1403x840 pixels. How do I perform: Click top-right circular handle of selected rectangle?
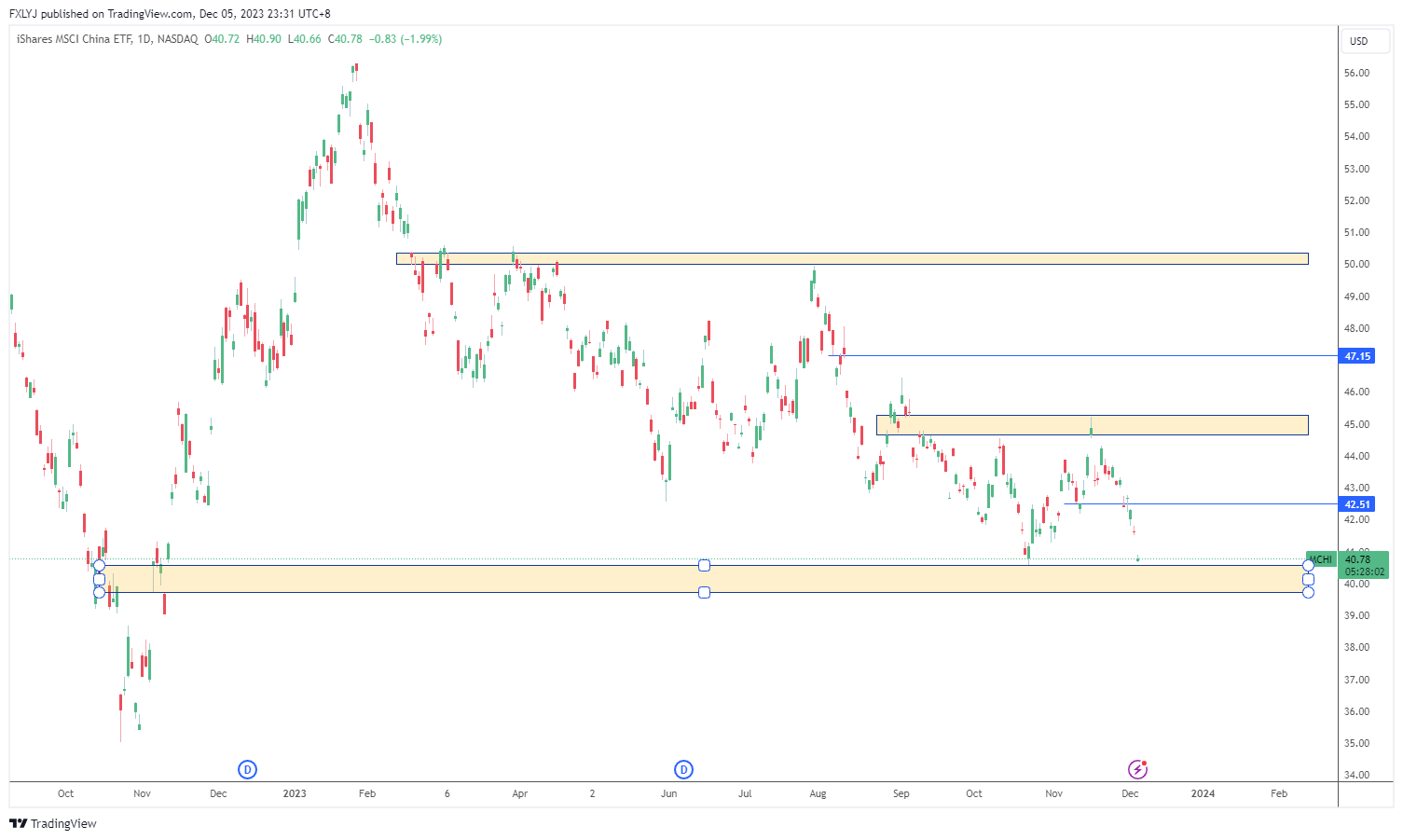point(1308,566)
